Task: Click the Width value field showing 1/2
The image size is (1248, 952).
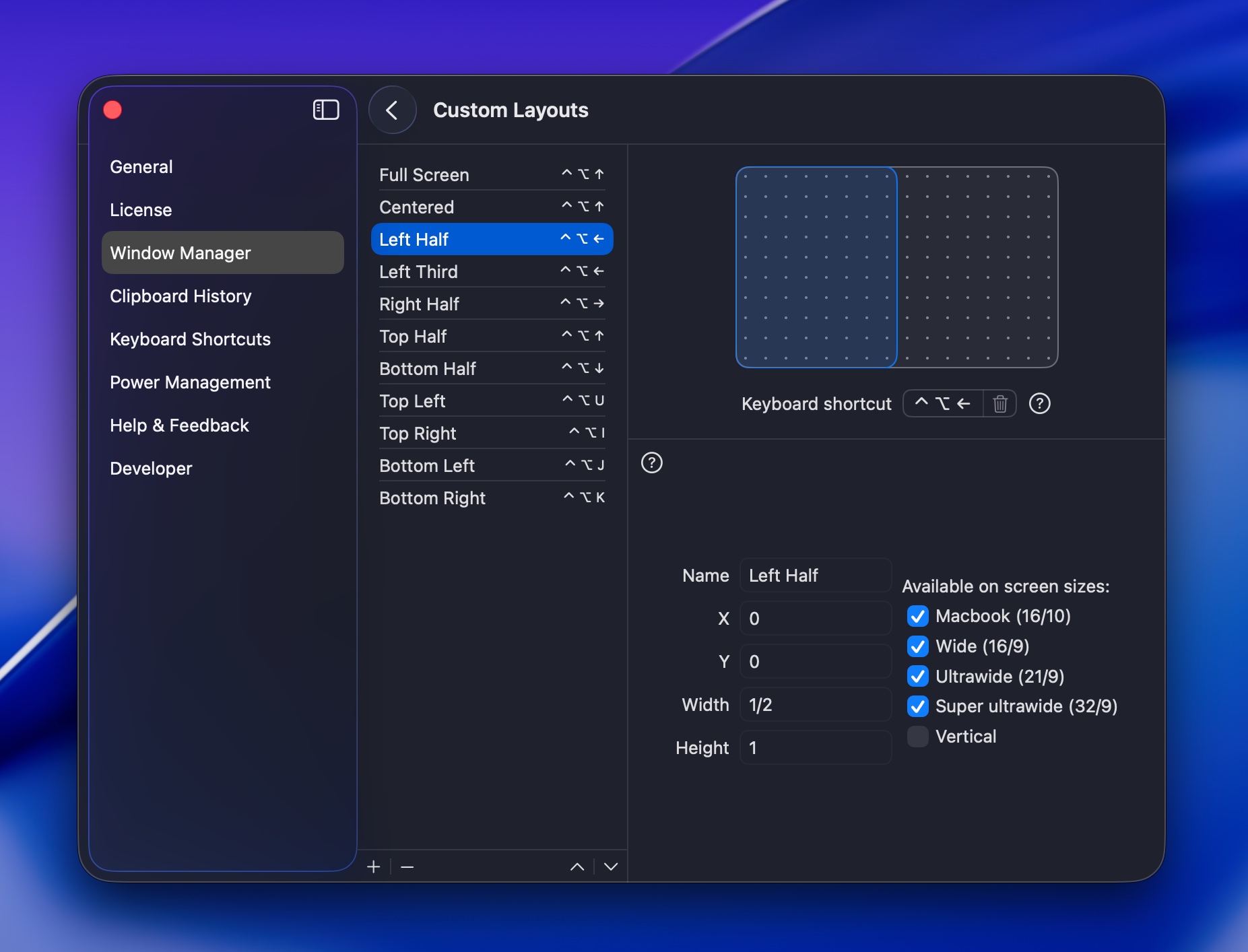Action: pyautogui.click(x=815, y=704)
